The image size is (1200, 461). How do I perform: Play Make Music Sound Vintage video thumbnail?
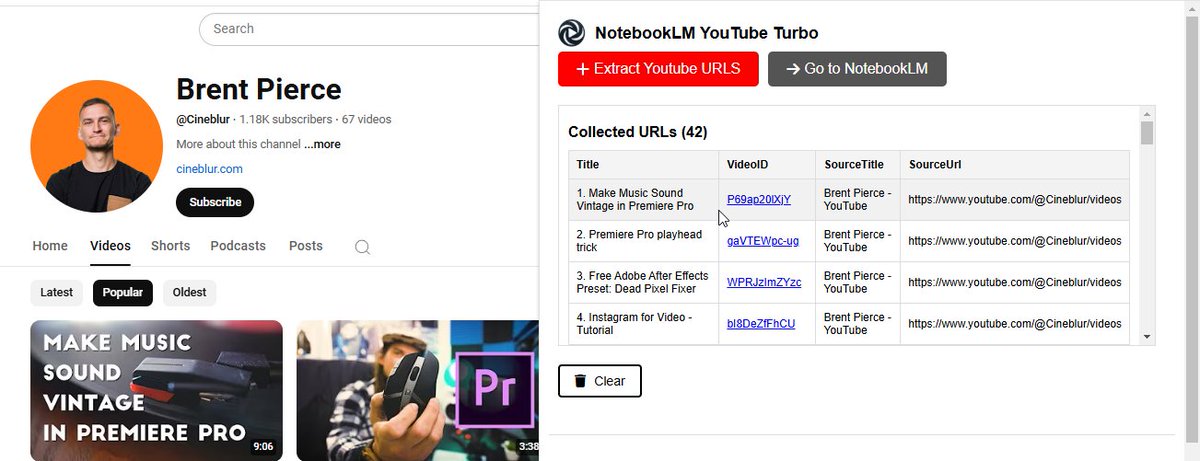[x=156, y=390]
